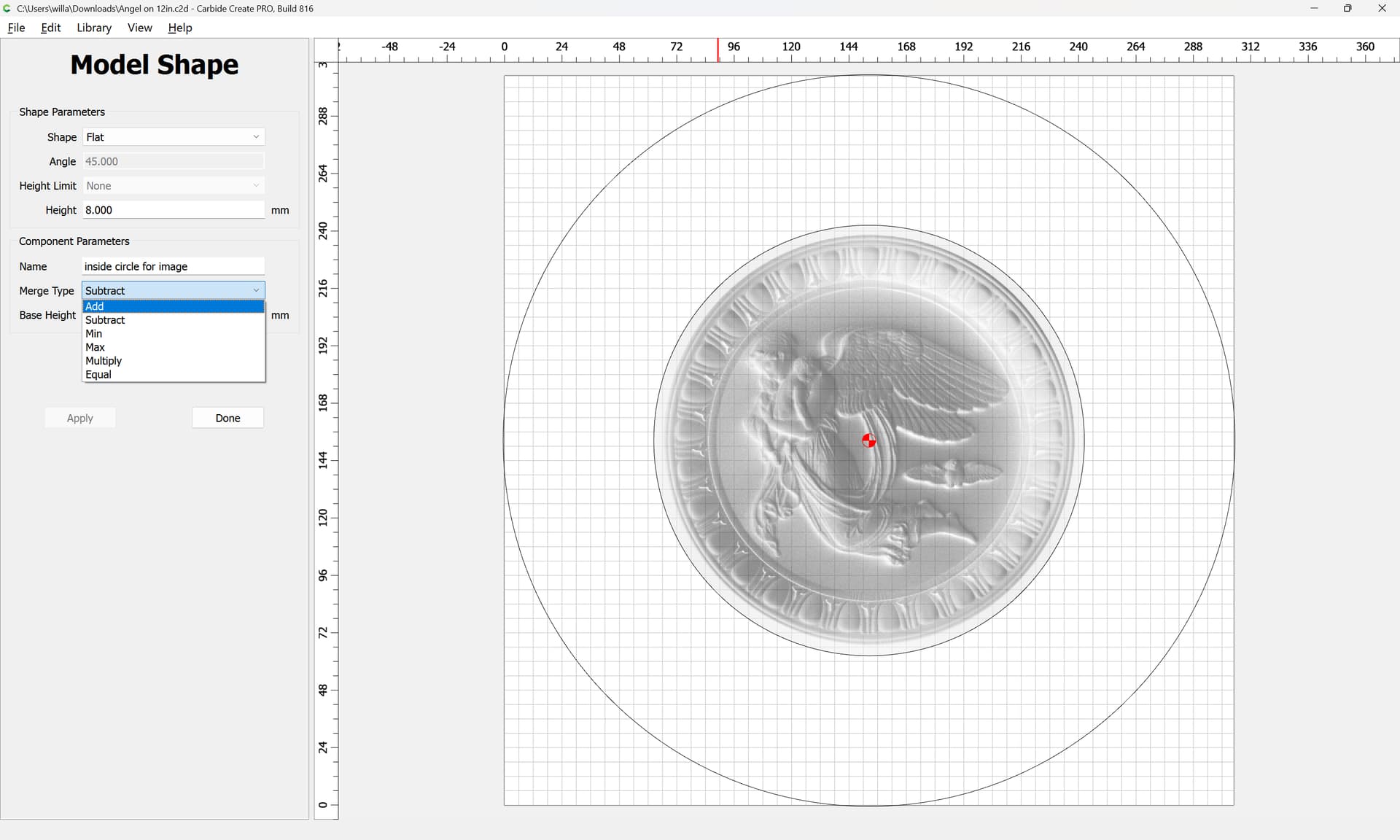
Task: Click the red origin marker at canvas center
Action: [x=868, y=440]
